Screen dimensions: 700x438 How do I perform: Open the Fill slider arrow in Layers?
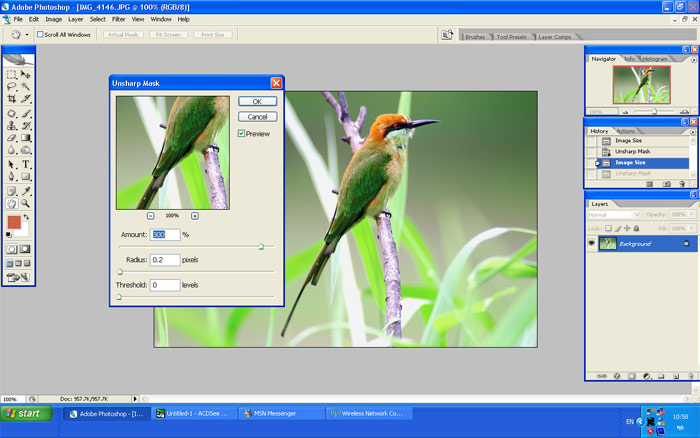pyautogui.click(x=692, y=228)
